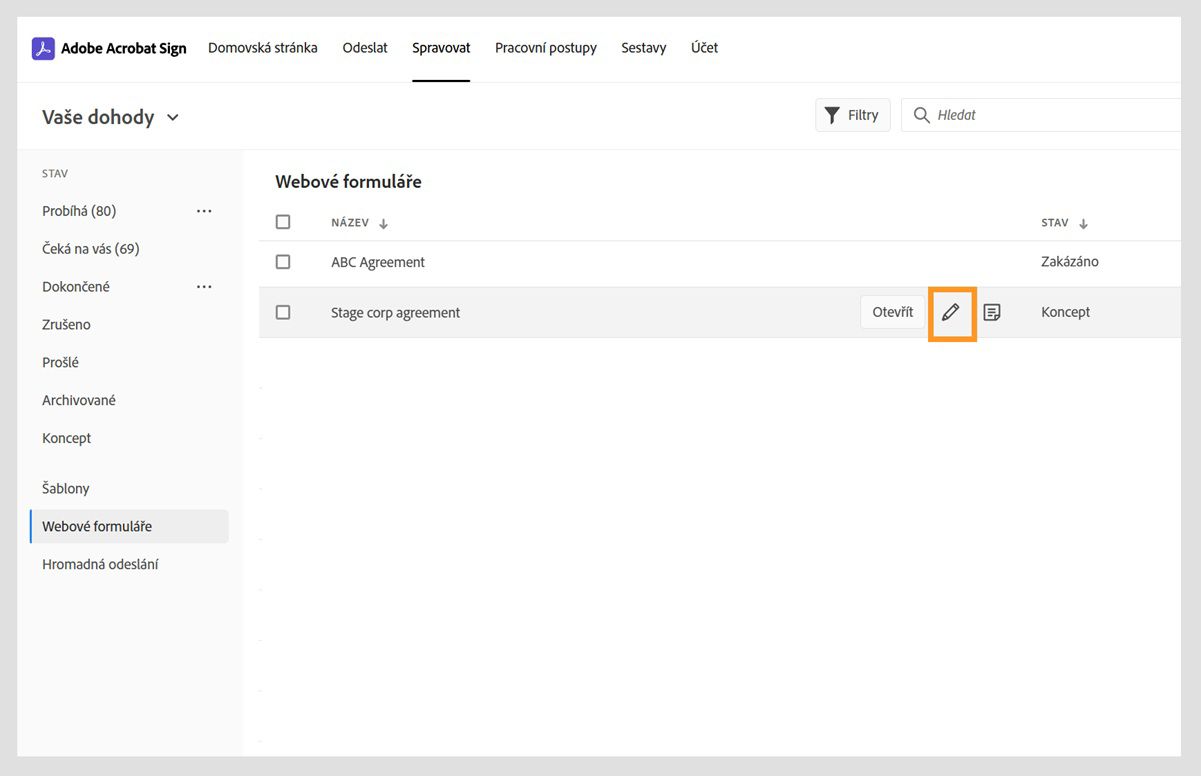This screenshot has height=776, width=1201.
Task: Click the Adobe Acrobat Sign logo icon
Action: click(43, 48)
